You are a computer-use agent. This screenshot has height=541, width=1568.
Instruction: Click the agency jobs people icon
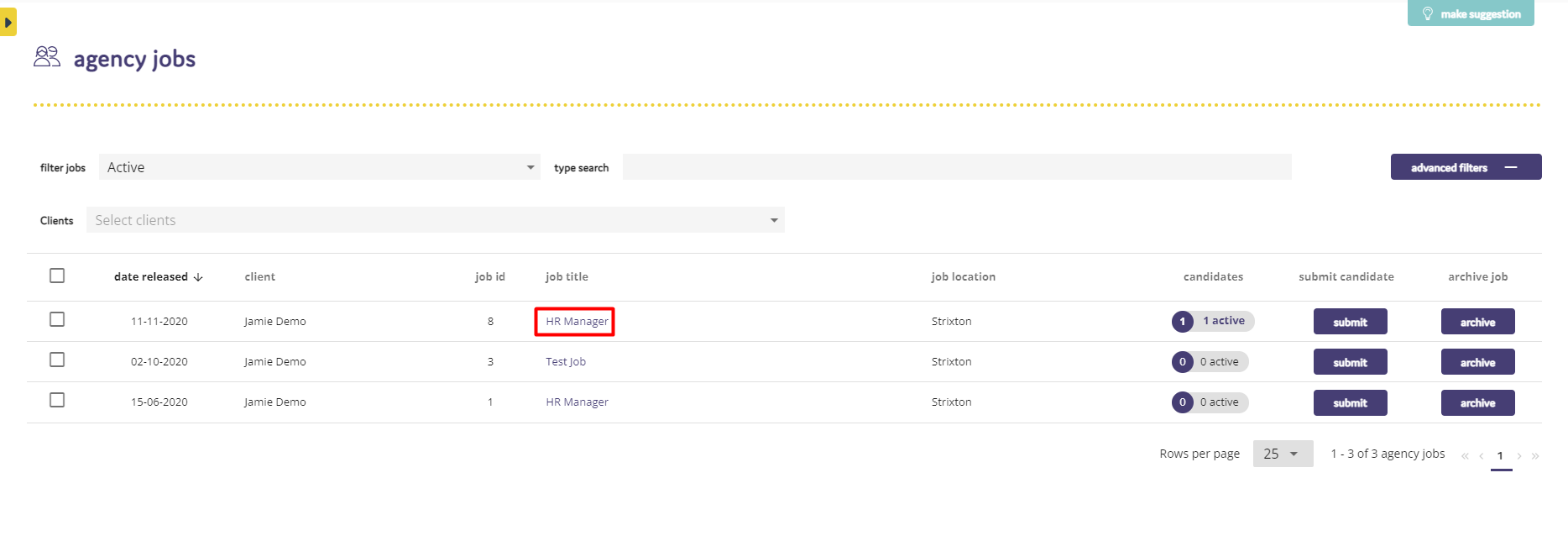click(x=47, y=57)
